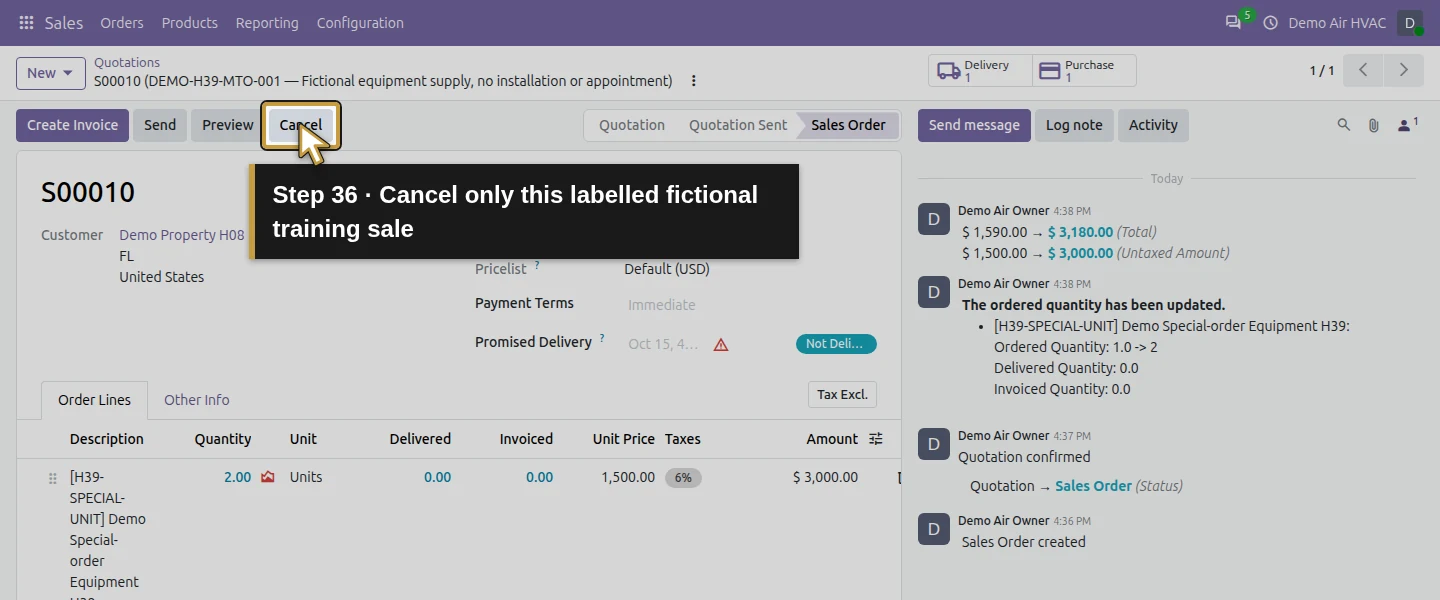Image resolution: width=1440 pixels, height=600 pixels.
Task: Click the Log note button
Action: [1074, 125]
